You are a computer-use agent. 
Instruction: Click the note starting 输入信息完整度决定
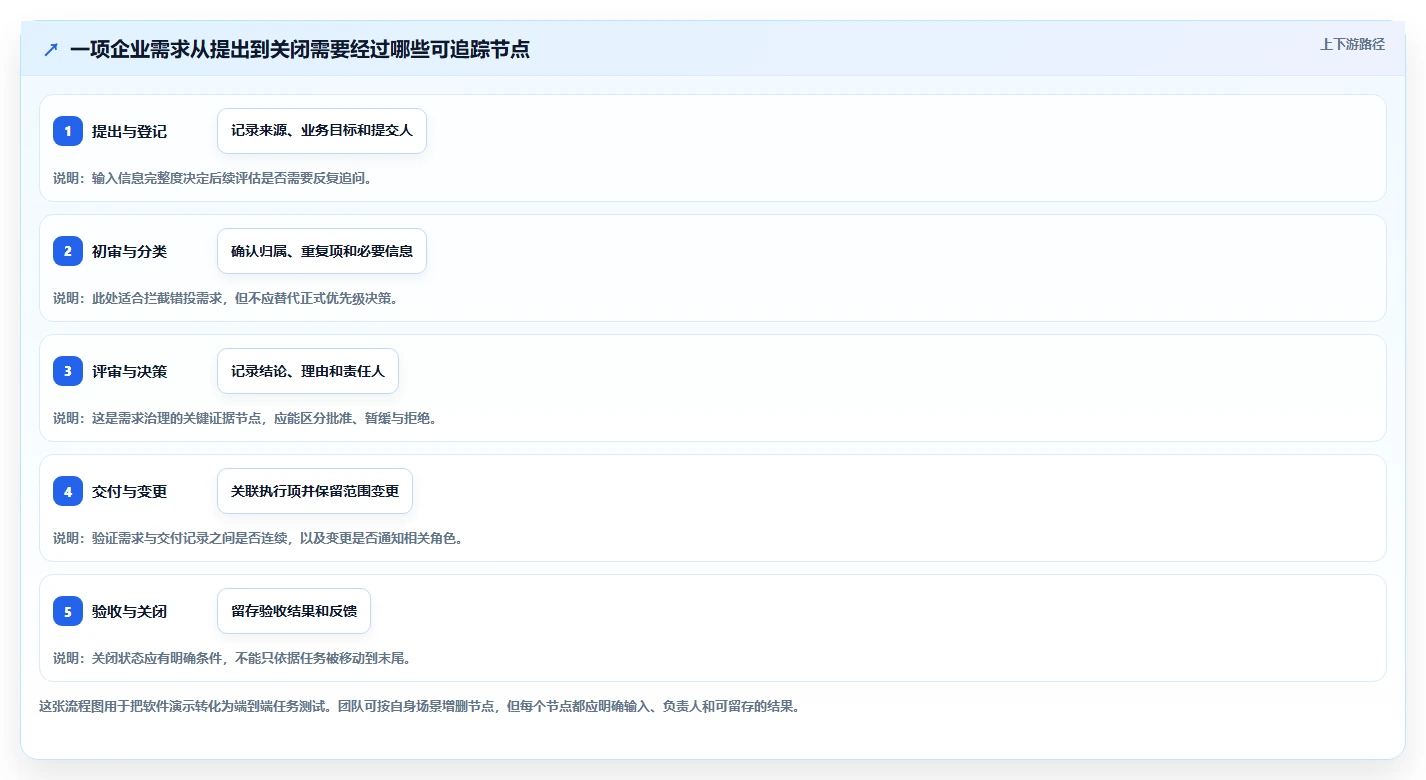click(212, 178)
